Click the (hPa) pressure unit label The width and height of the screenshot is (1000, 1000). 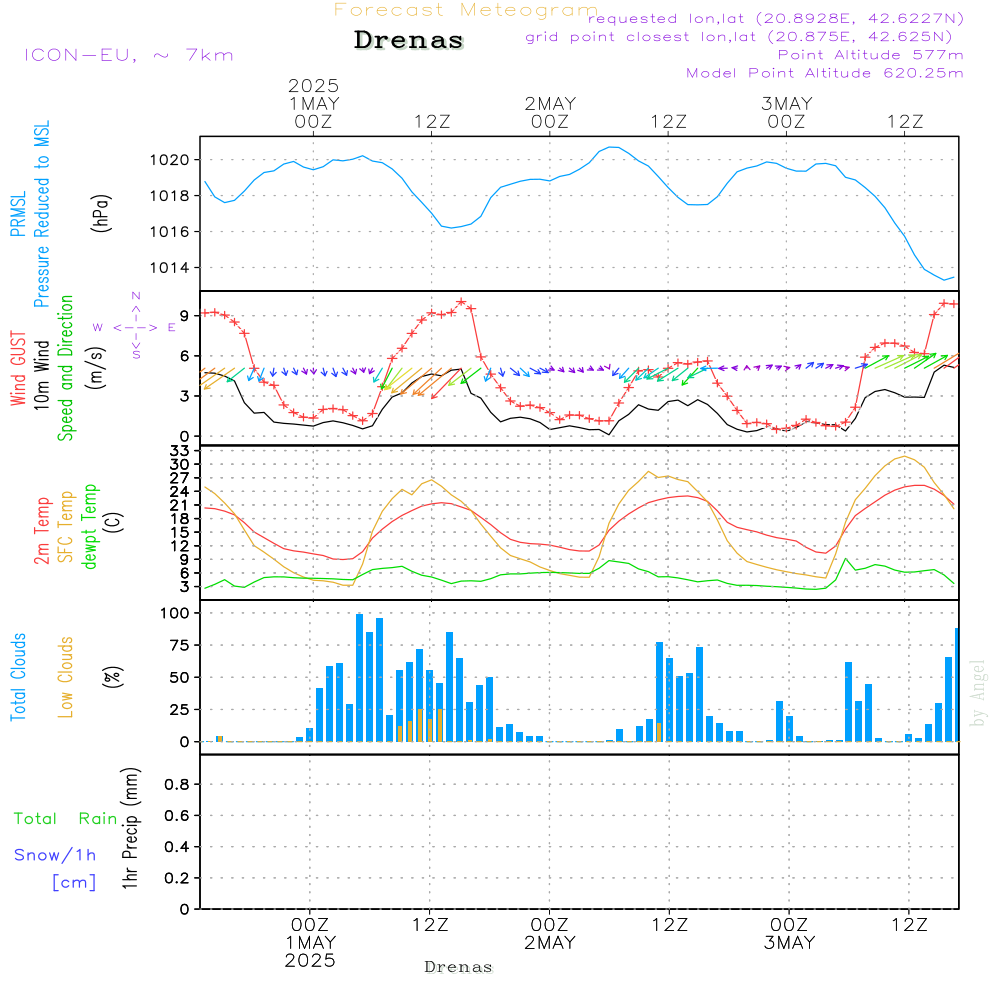[x=101, y=213]
